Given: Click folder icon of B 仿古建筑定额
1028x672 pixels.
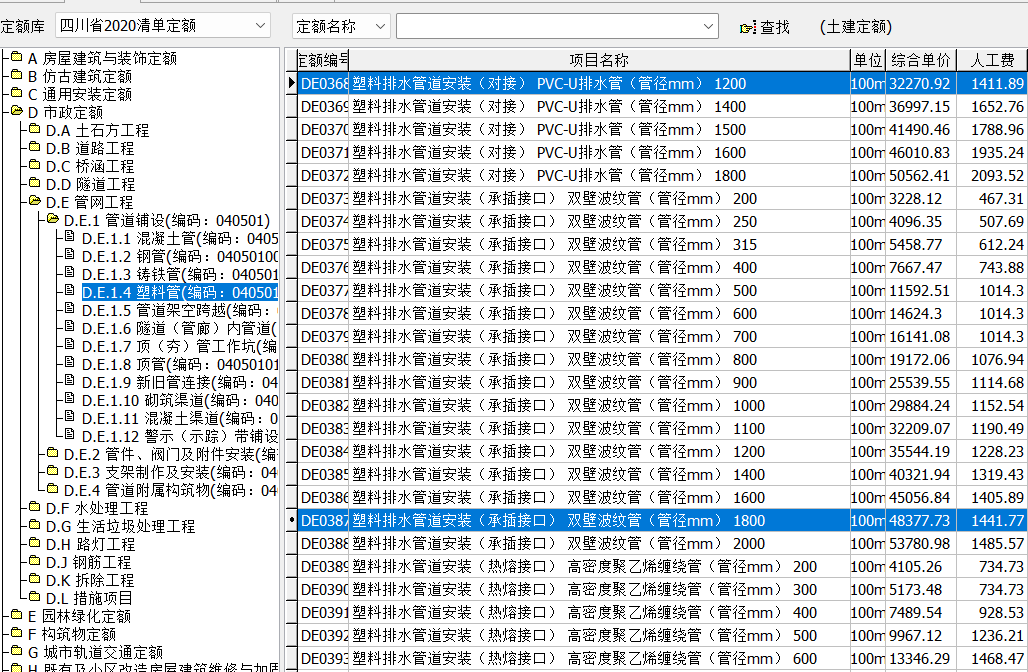Looking at the screenshot, I should click(x=17, y=75).
